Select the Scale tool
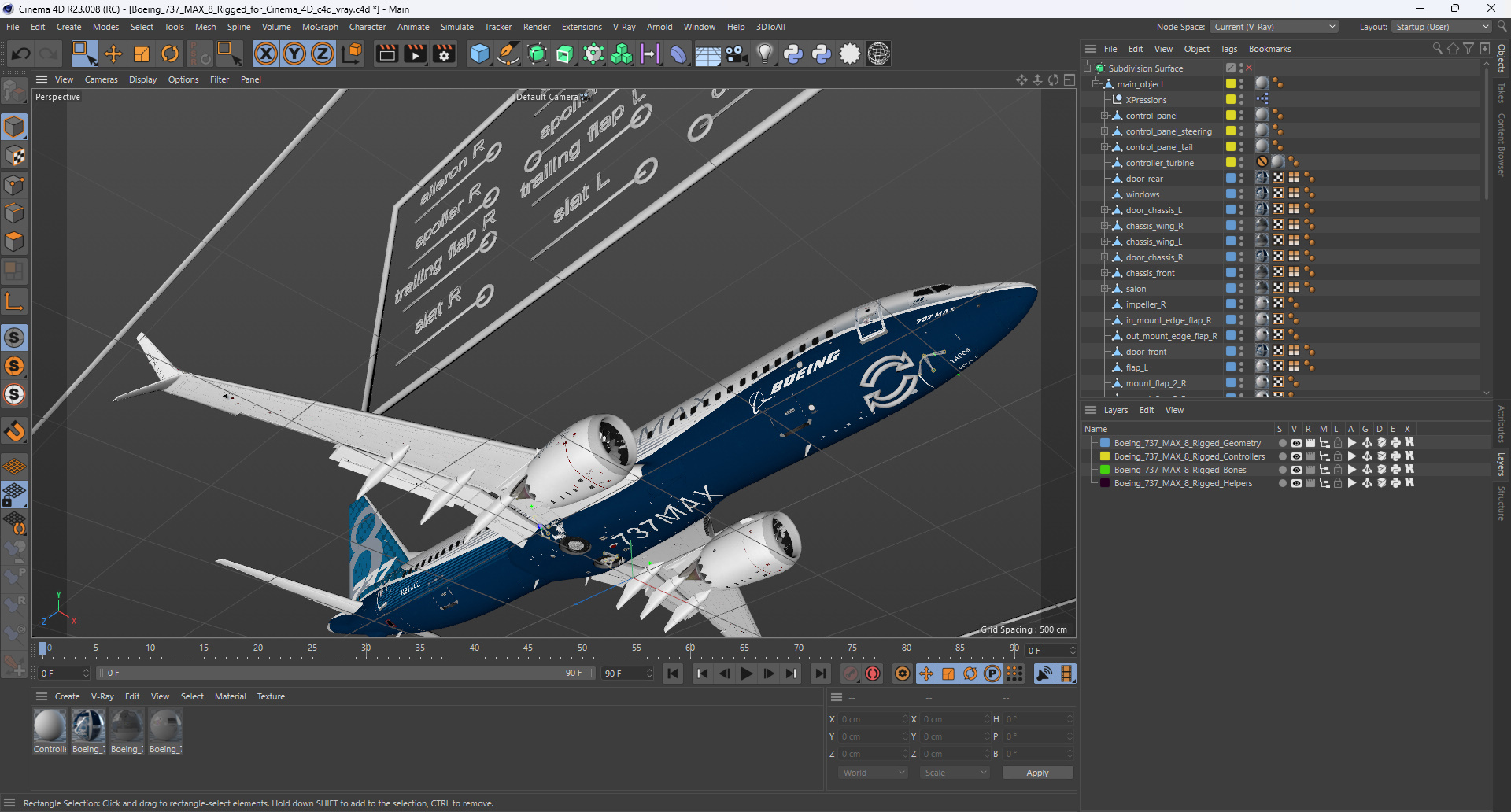The width and height of the screenshot is (1511, 812). coord(142,54)
